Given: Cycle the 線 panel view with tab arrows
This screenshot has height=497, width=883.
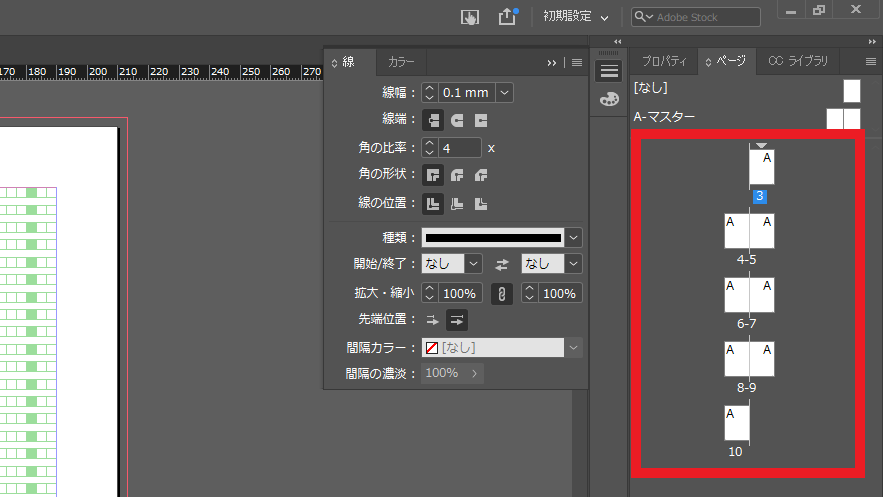Looking at the screenshot, I should [334, 63].
